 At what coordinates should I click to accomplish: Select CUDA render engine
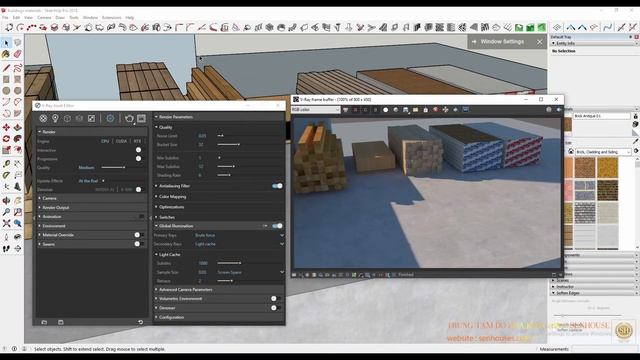121,141
